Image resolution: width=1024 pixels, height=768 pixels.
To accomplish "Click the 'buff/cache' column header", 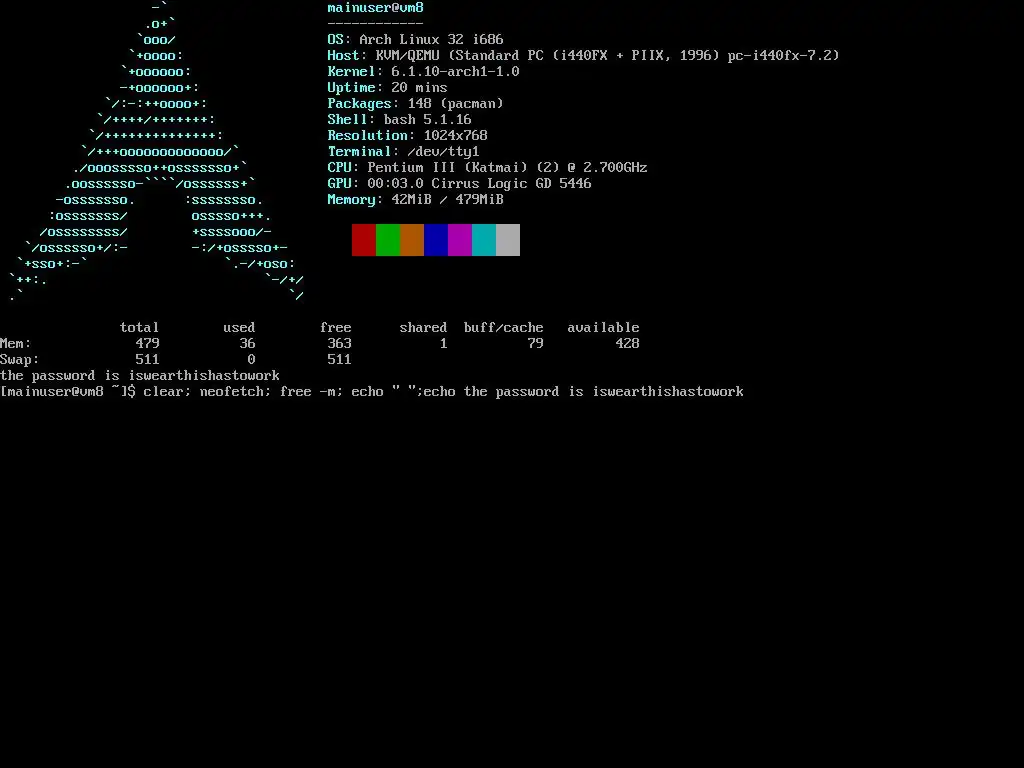I will click(504, 328).
